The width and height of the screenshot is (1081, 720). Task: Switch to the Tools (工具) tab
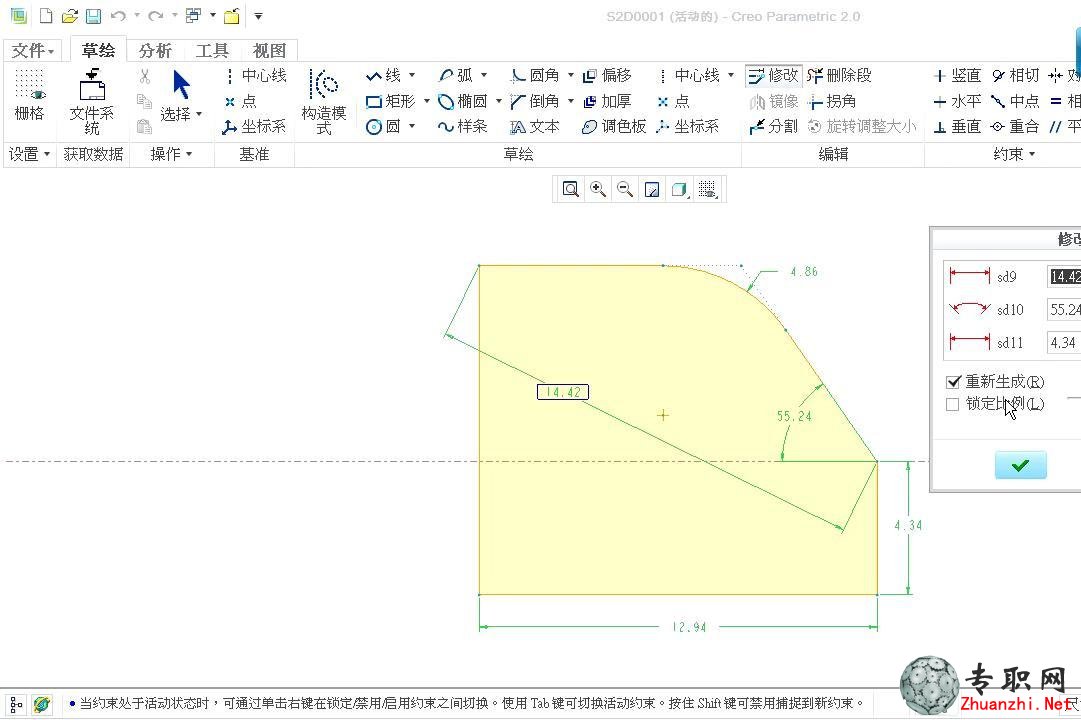pyautogui.click(x=212, y=50)
